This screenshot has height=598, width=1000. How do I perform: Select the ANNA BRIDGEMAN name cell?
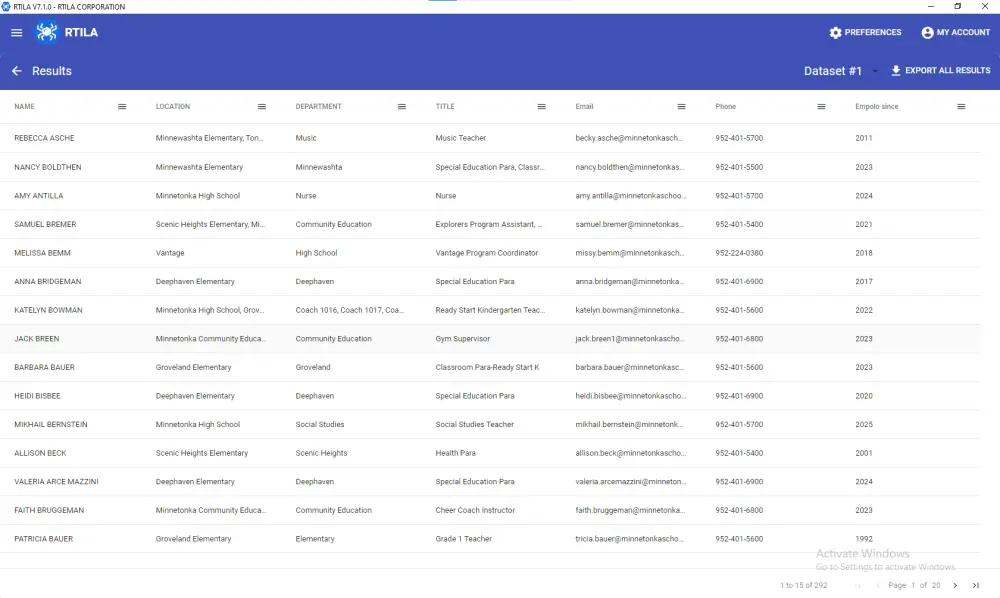48,282
